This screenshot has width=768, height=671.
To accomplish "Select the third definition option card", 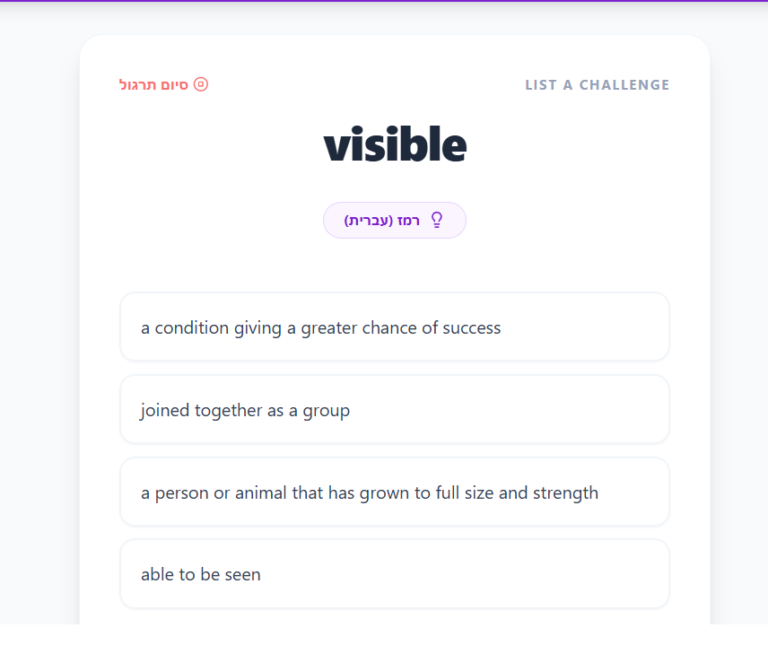I will (x=394, y=492).
